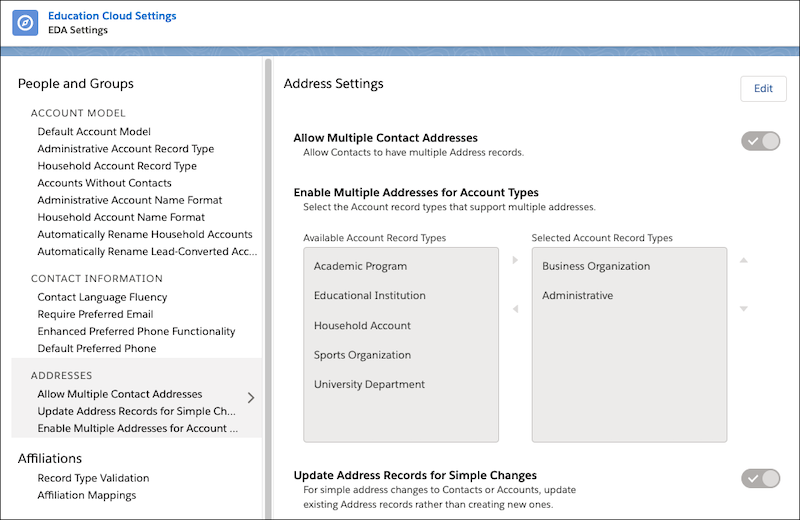Open Enhanced Preferred Phone Functionality setting

(136, 331)
